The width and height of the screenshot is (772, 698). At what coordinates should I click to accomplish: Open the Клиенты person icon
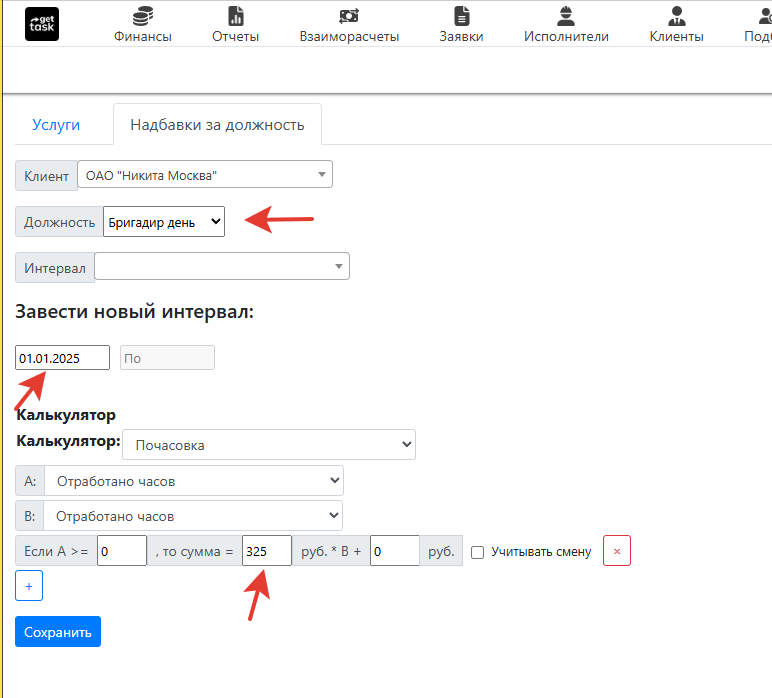676,16
